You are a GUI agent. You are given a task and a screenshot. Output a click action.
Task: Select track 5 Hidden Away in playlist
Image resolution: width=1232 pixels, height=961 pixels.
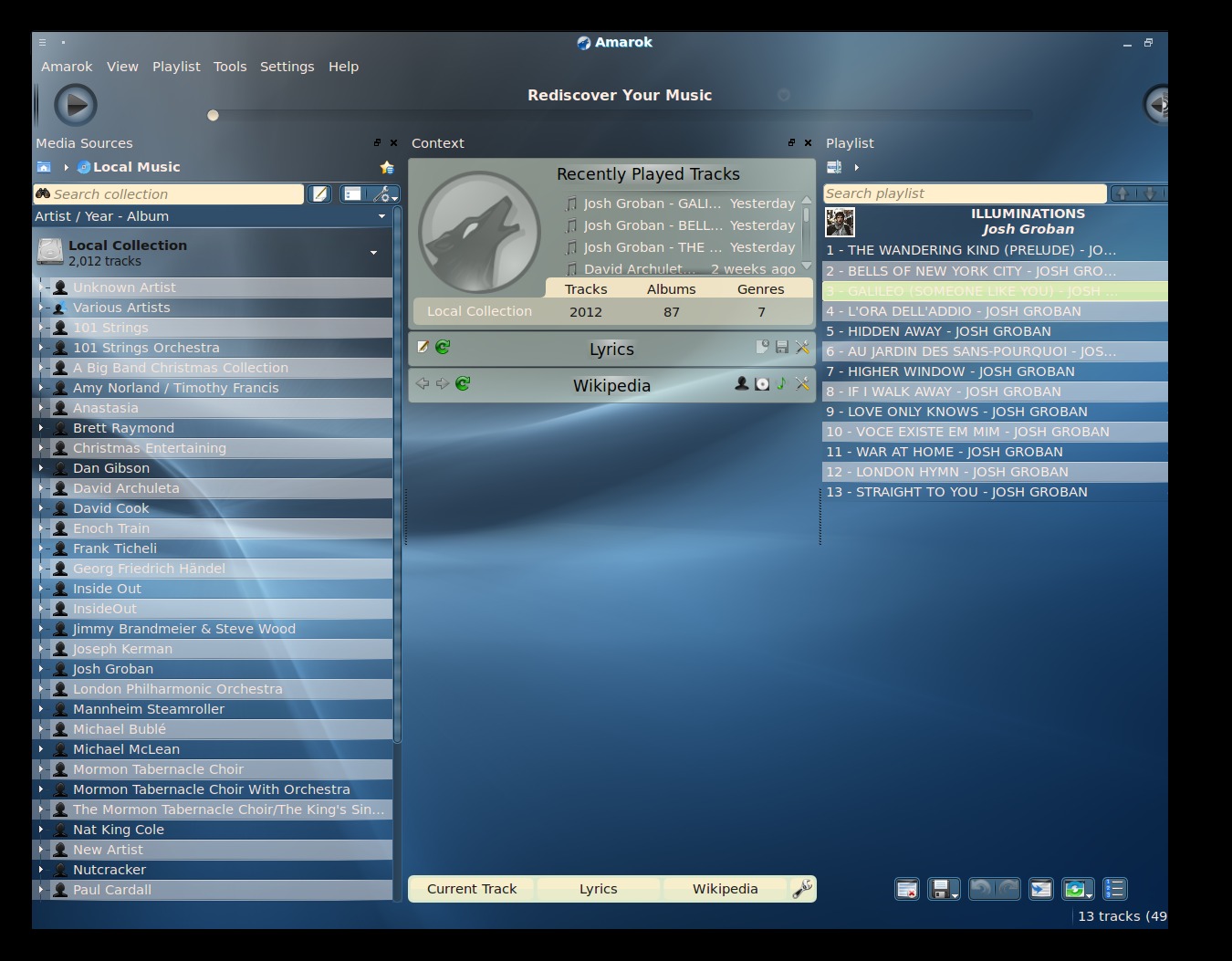point(995,331)
